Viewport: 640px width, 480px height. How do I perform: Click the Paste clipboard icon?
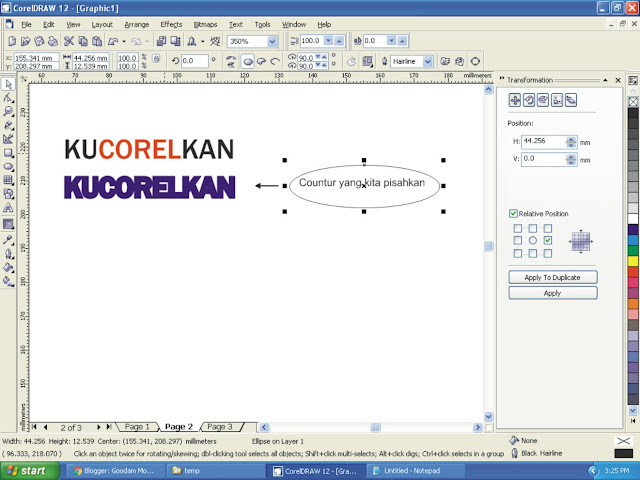point(97,41)
